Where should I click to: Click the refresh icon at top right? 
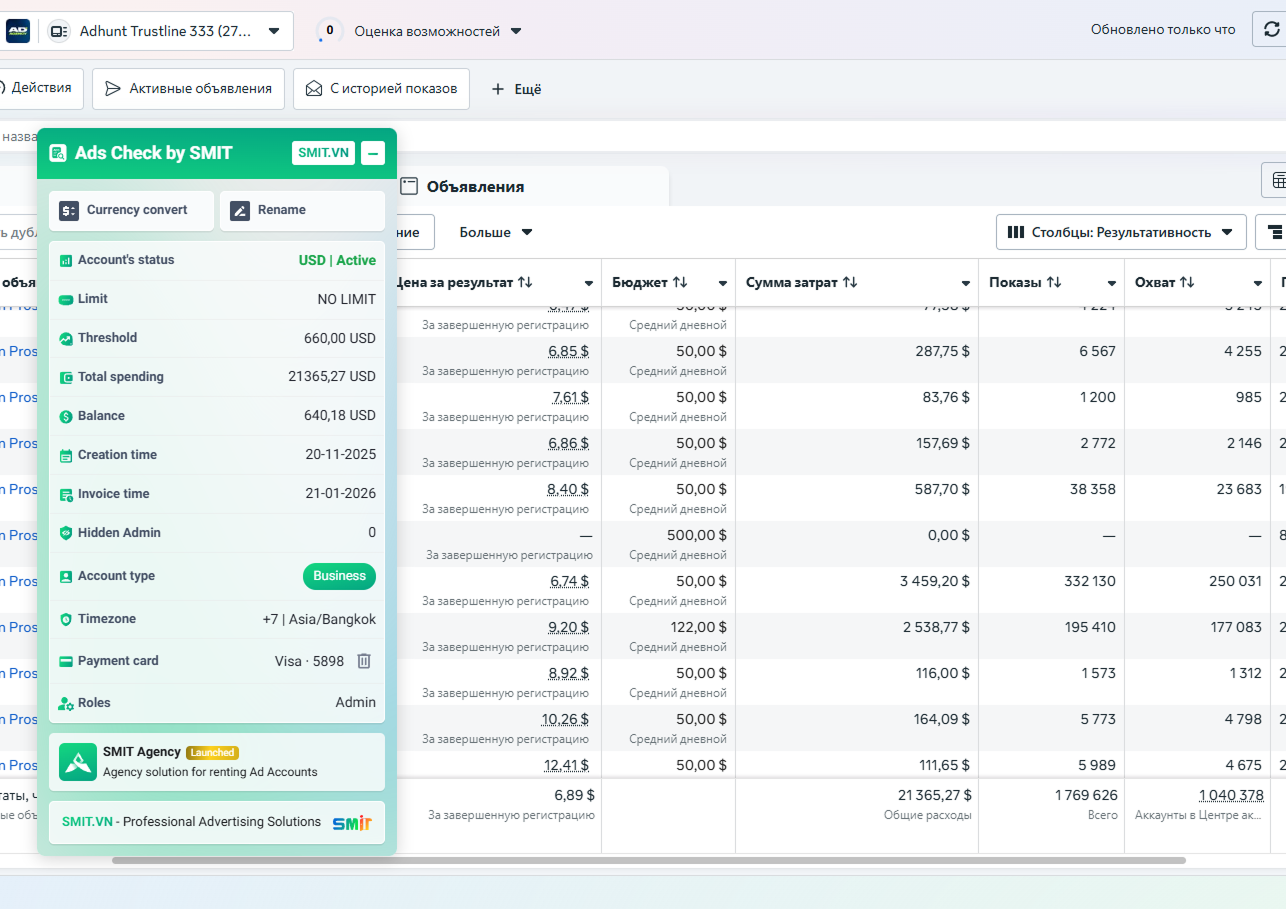(x=1271, y=30)
